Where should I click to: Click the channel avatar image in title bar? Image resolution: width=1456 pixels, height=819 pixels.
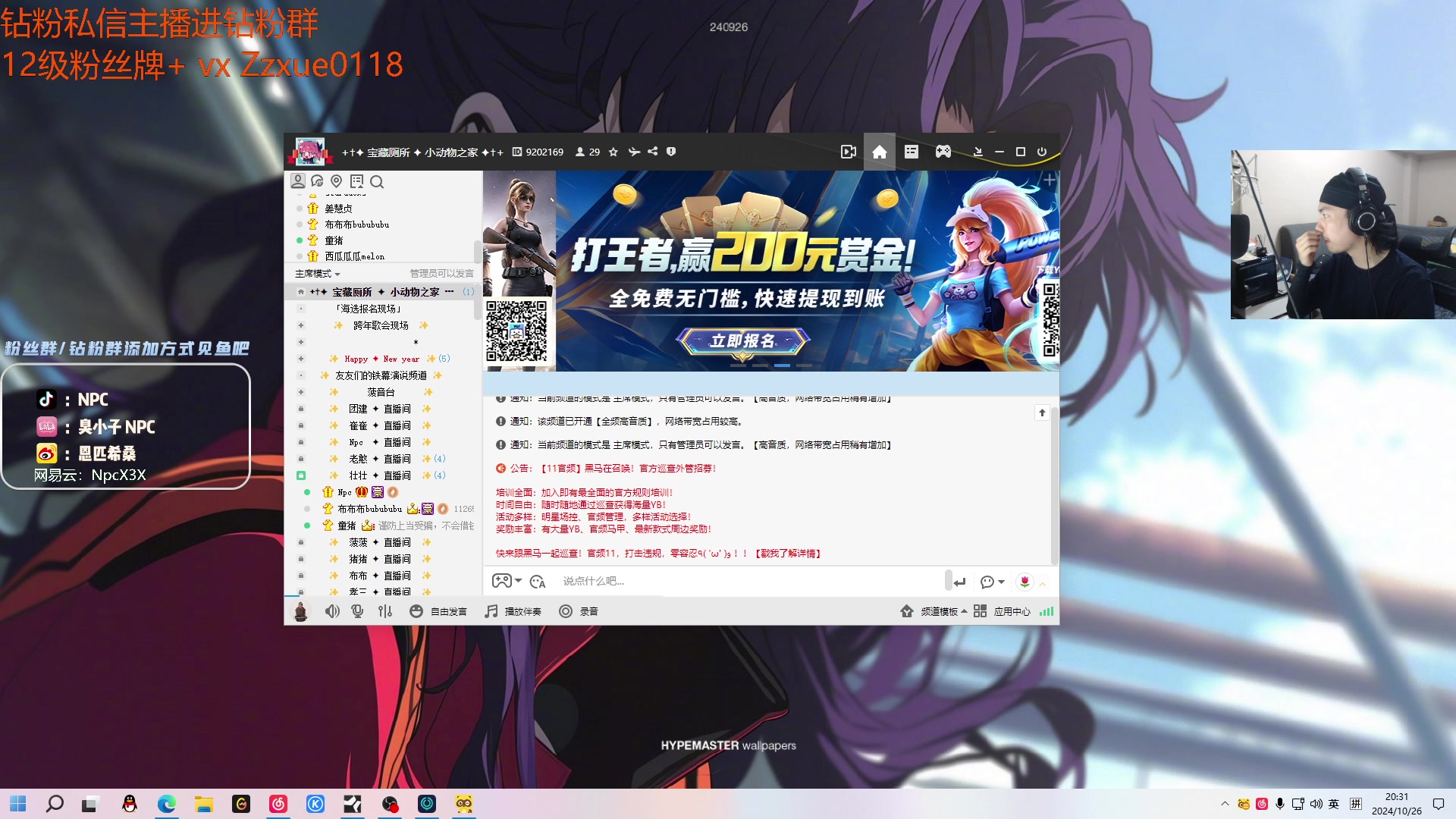tap(310, 152)
